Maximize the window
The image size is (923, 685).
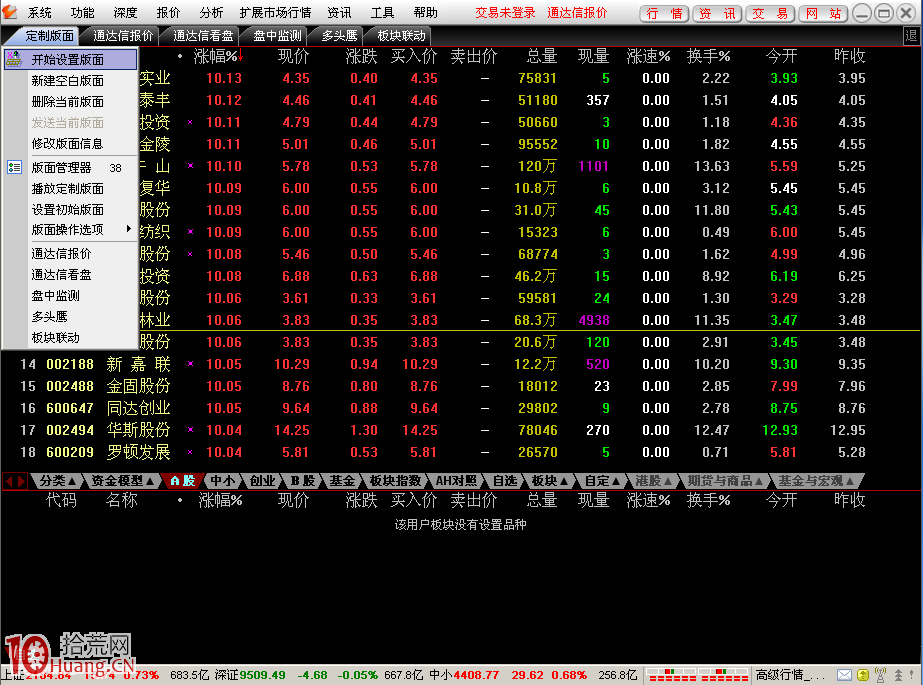coord(884,13)
